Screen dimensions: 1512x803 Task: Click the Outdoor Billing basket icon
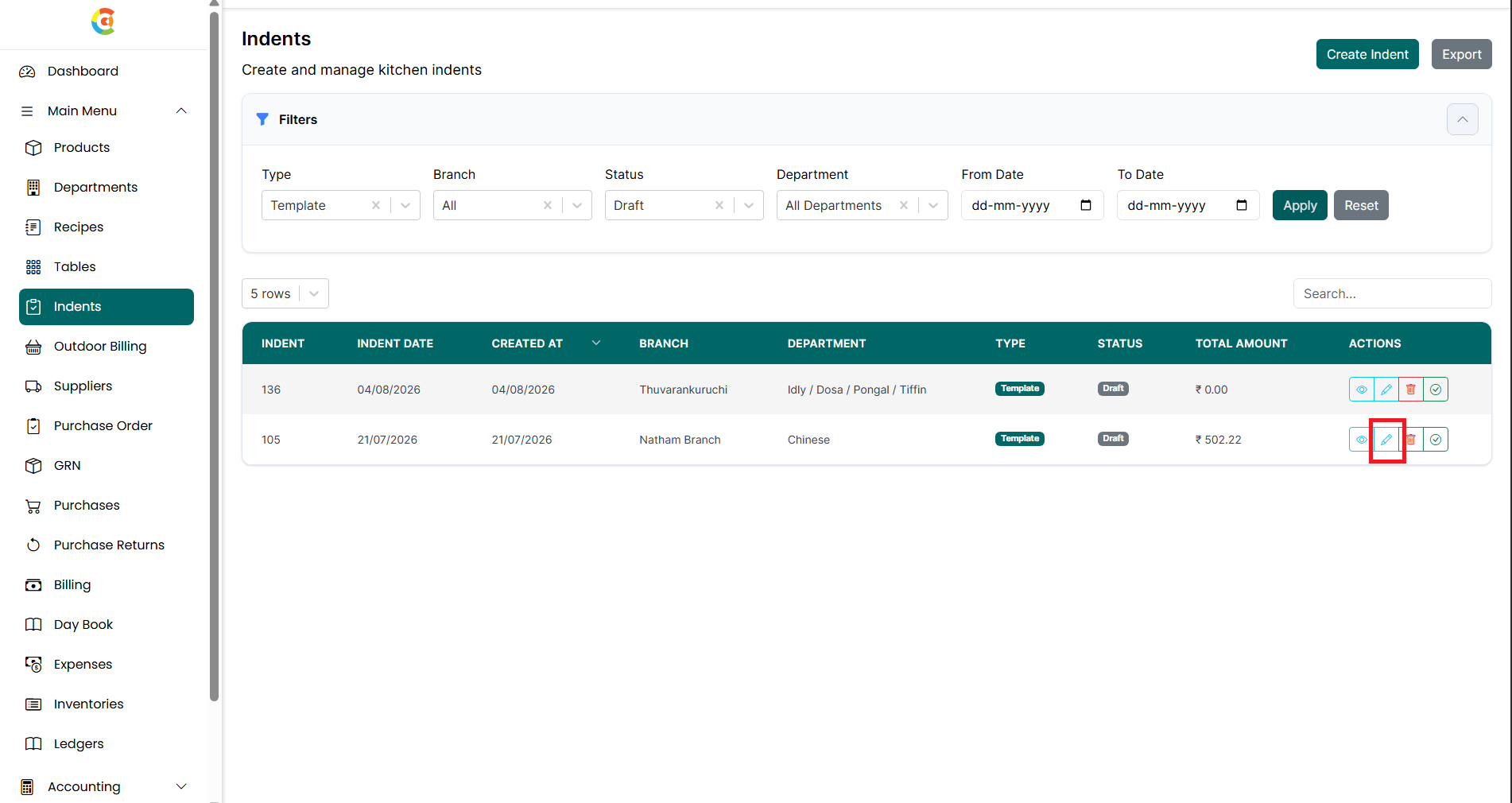pyautogui.click(x=33, y=347)
